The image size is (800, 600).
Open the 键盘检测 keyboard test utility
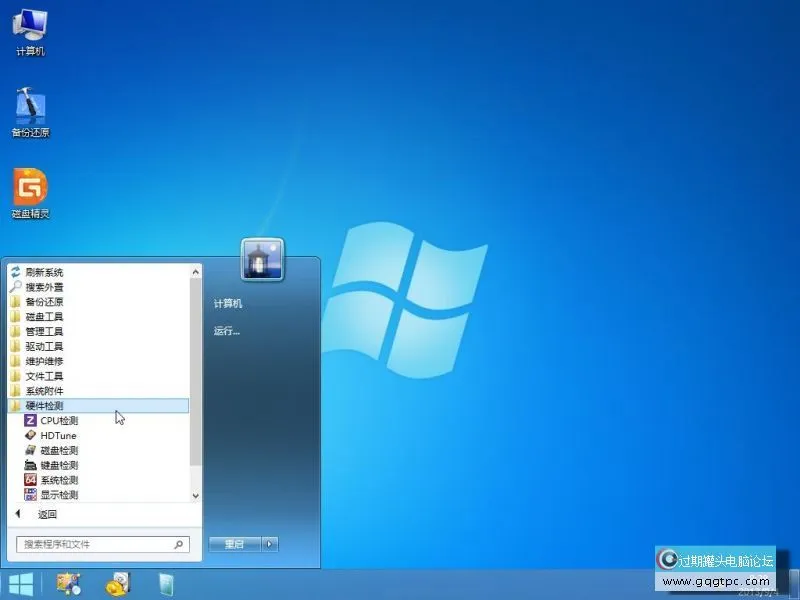(60, 464)
